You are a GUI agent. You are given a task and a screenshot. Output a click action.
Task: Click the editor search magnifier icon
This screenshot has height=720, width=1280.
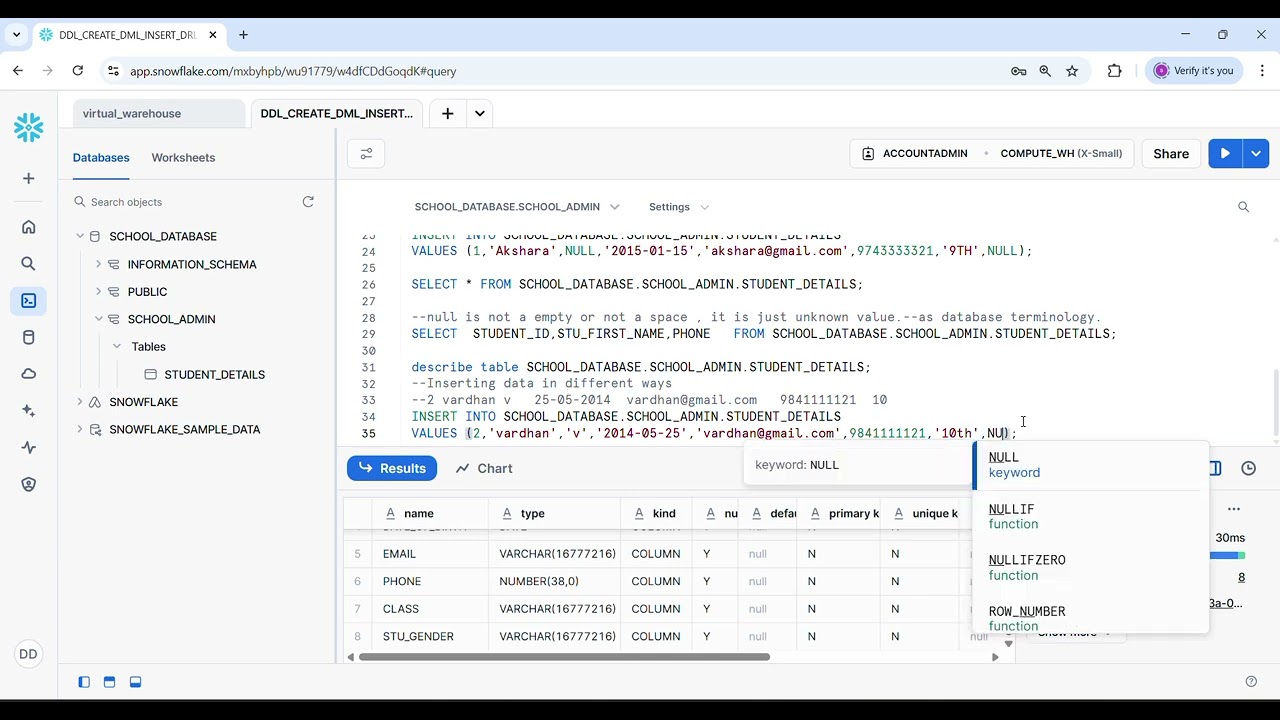1243,207
